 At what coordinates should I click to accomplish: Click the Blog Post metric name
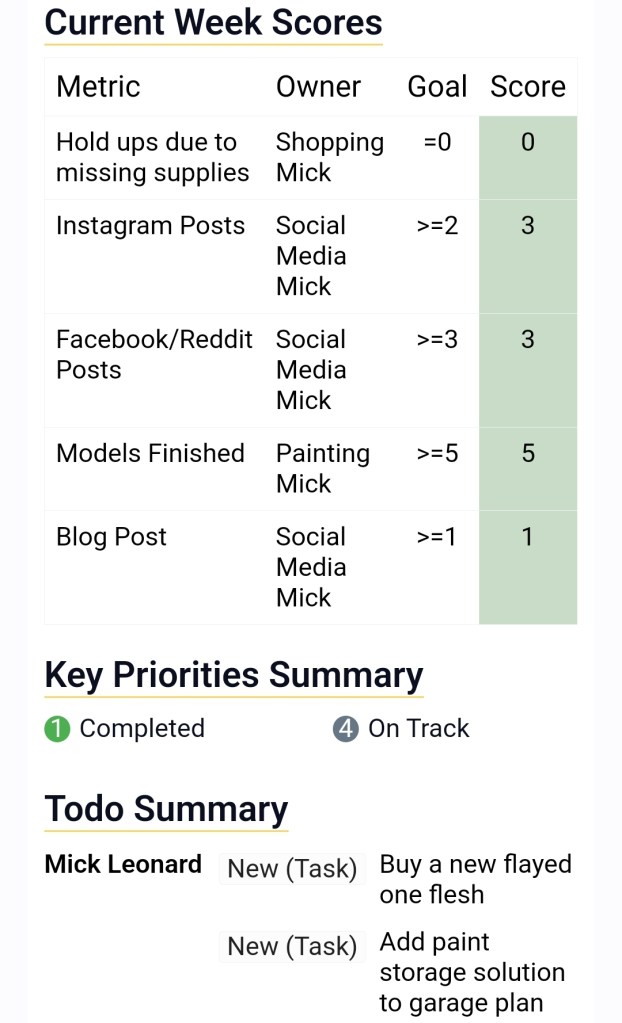111,537
